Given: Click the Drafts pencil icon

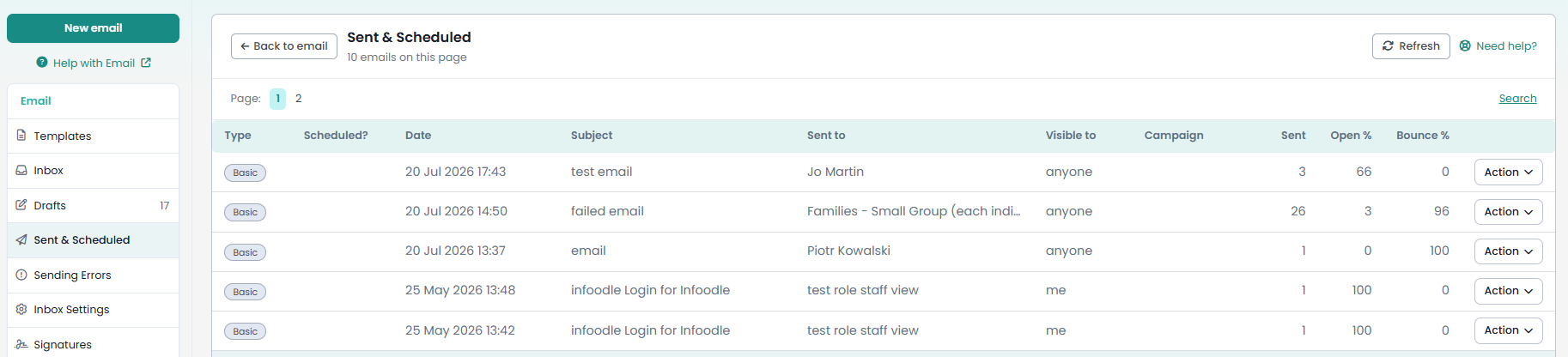Looking at the screenshot, I should pyautogui.click(x=21, y=205).
